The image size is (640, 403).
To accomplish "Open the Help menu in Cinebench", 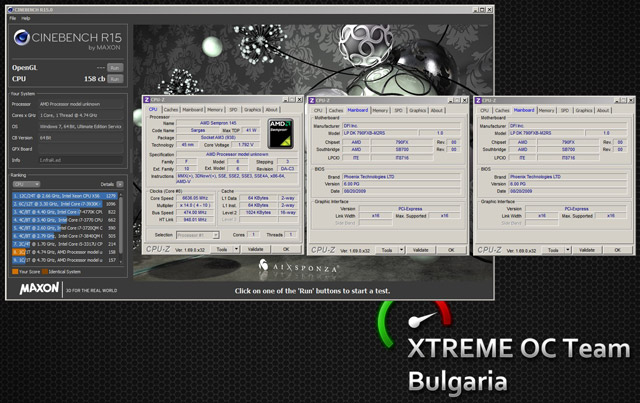I will (26, 18).
